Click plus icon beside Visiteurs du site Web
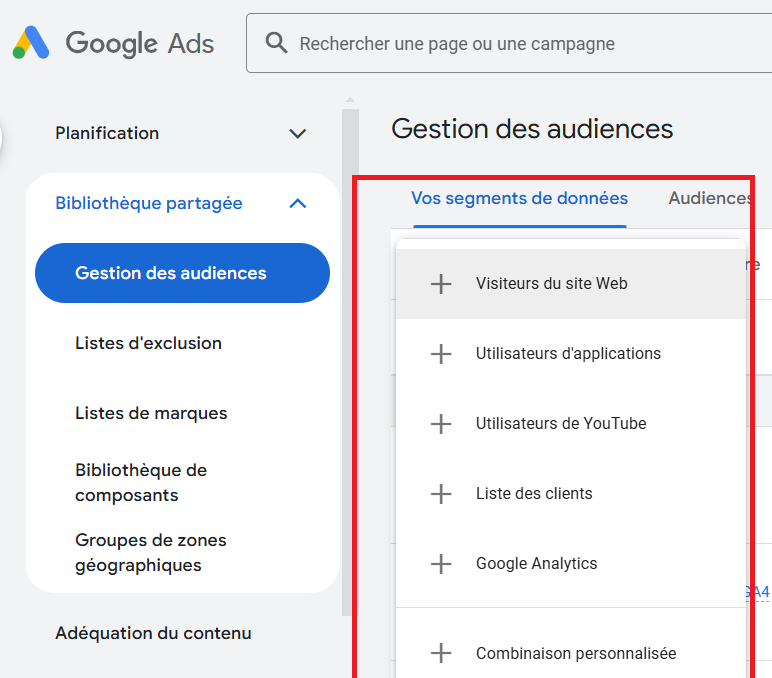The width and height of the screenshot is (772, 678). coord(441,284)
